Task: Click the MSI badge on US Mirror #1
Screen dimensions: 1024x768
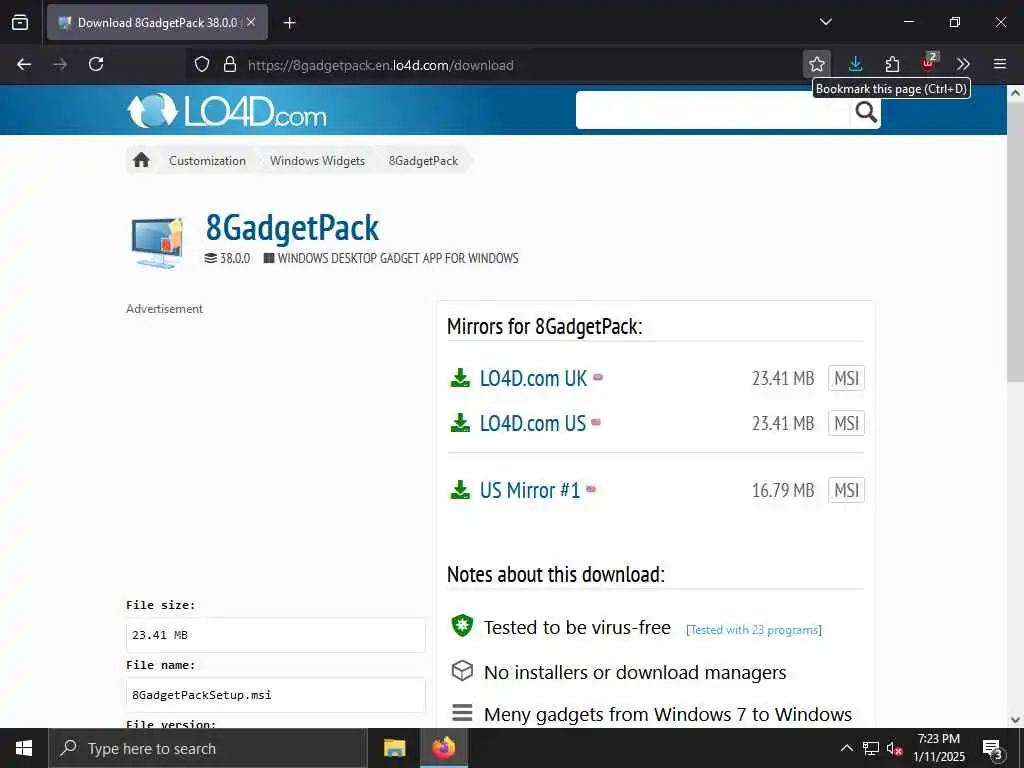Action: click(x=846, y=490)
